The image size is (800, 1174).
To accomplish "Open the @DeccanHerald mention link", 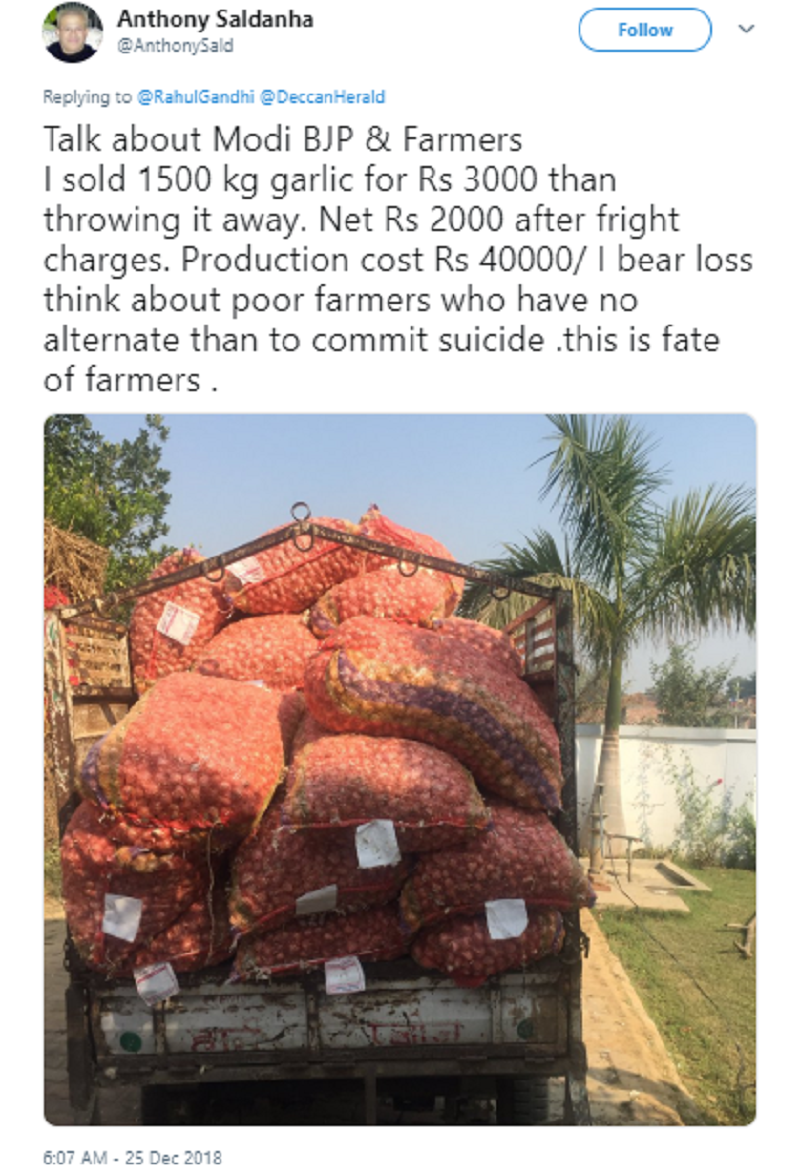I will pyautogui.click(x=322, y=97).
